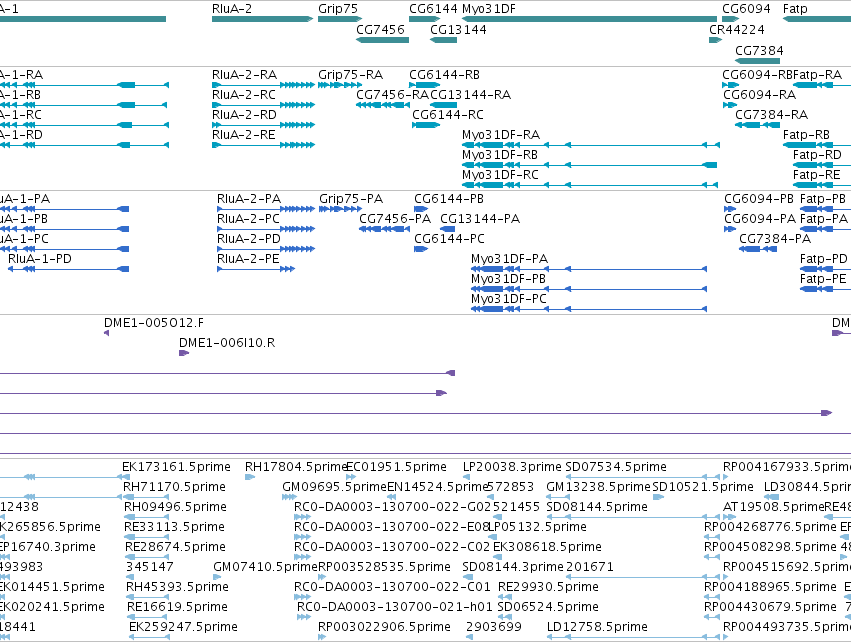Click transcript Myo31DF-RB
Screen dimensions: 851x642
coord(500,155)
